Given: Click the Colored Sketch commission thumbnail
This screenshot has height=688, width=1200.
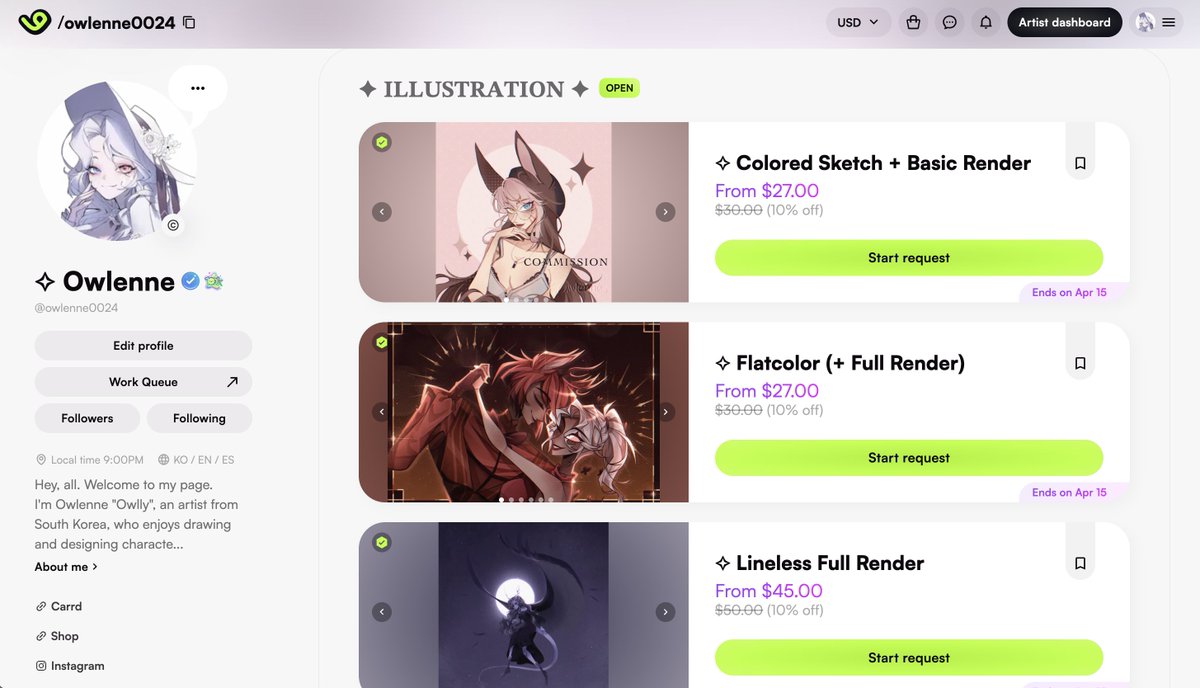Looking at the screenshot, I should coord(523,212).
